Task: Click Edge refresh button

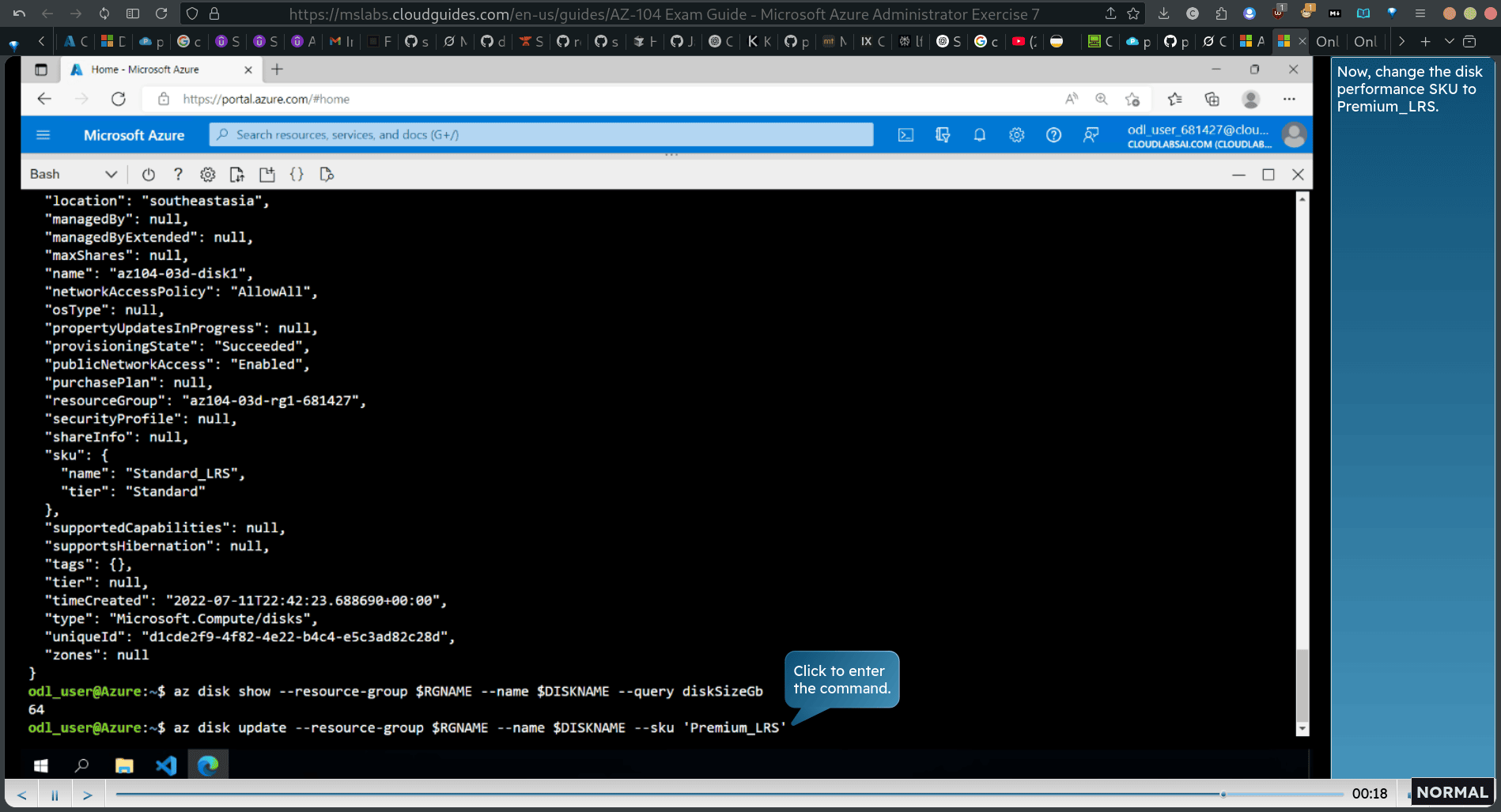Action: click(x=119, y=99)
